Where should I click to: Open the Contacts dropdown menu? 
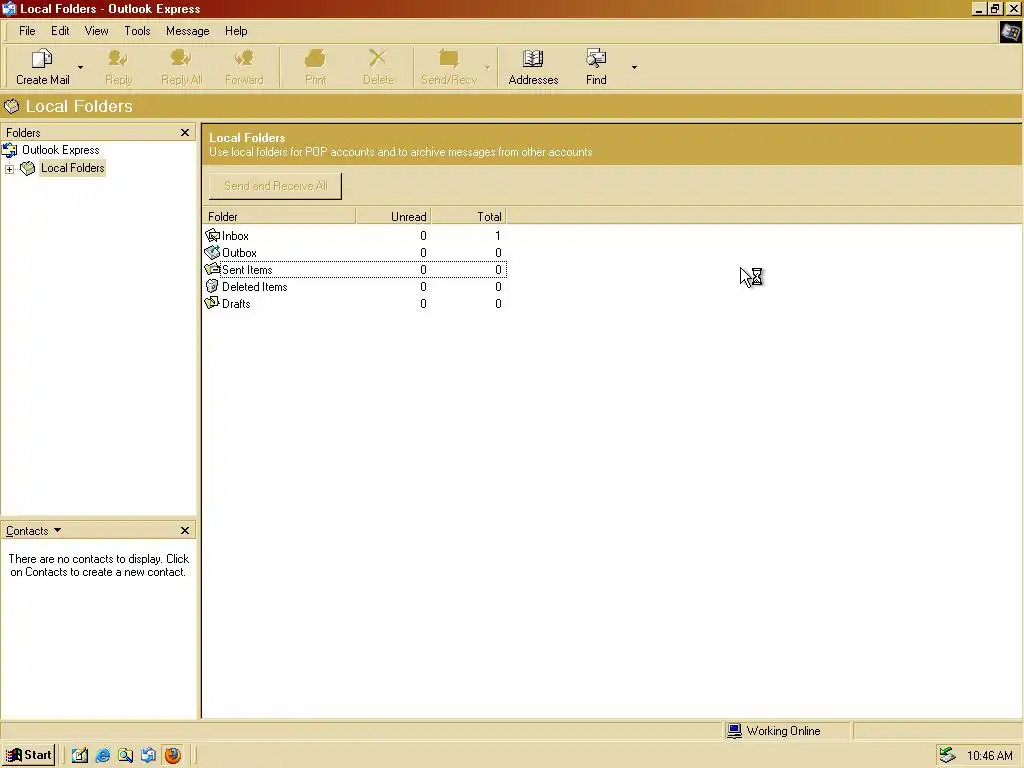click(x=33, y=531)
